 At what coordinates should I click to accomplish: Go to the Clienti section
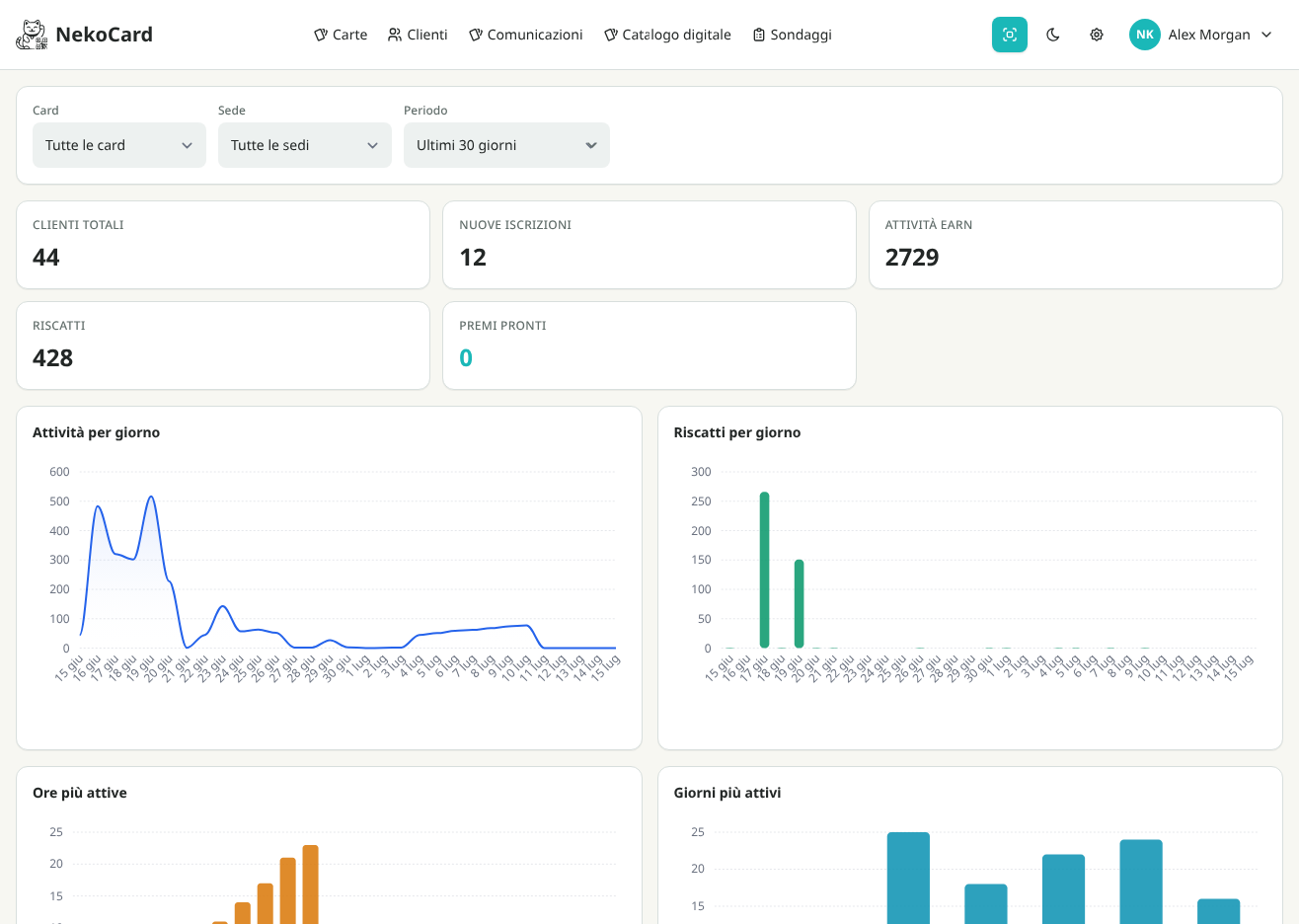click(x=418, y=35)
